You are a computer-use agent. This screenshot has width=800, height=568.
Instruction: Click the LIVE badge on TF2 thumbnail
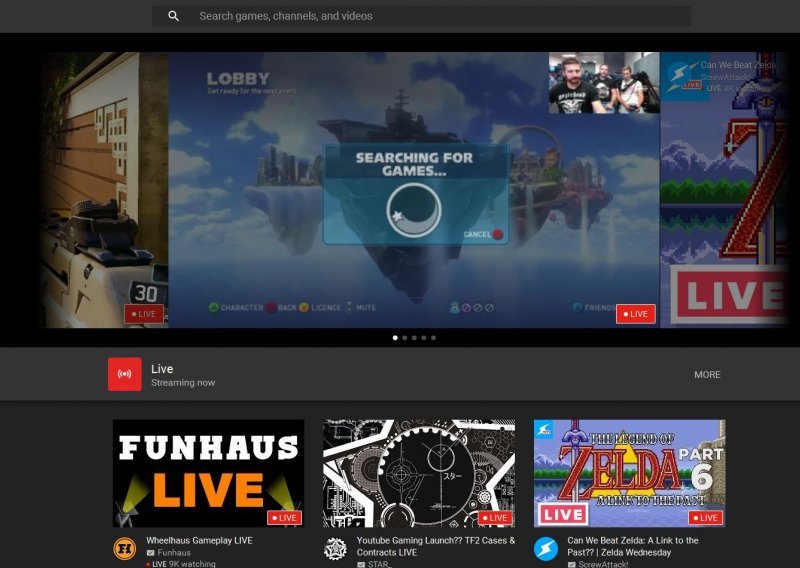(495, 517)
